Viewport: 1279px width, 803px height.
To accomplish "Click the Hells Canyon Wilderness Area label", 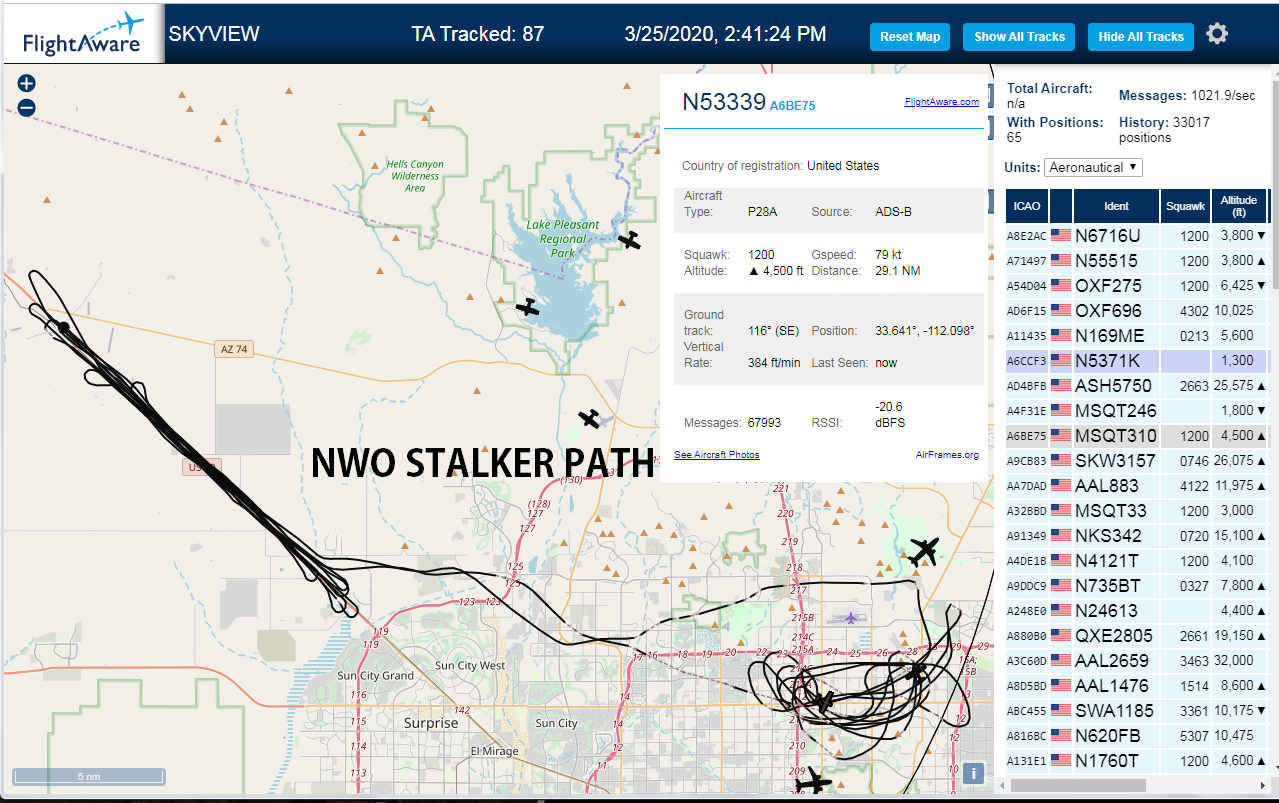I will 415,176.
